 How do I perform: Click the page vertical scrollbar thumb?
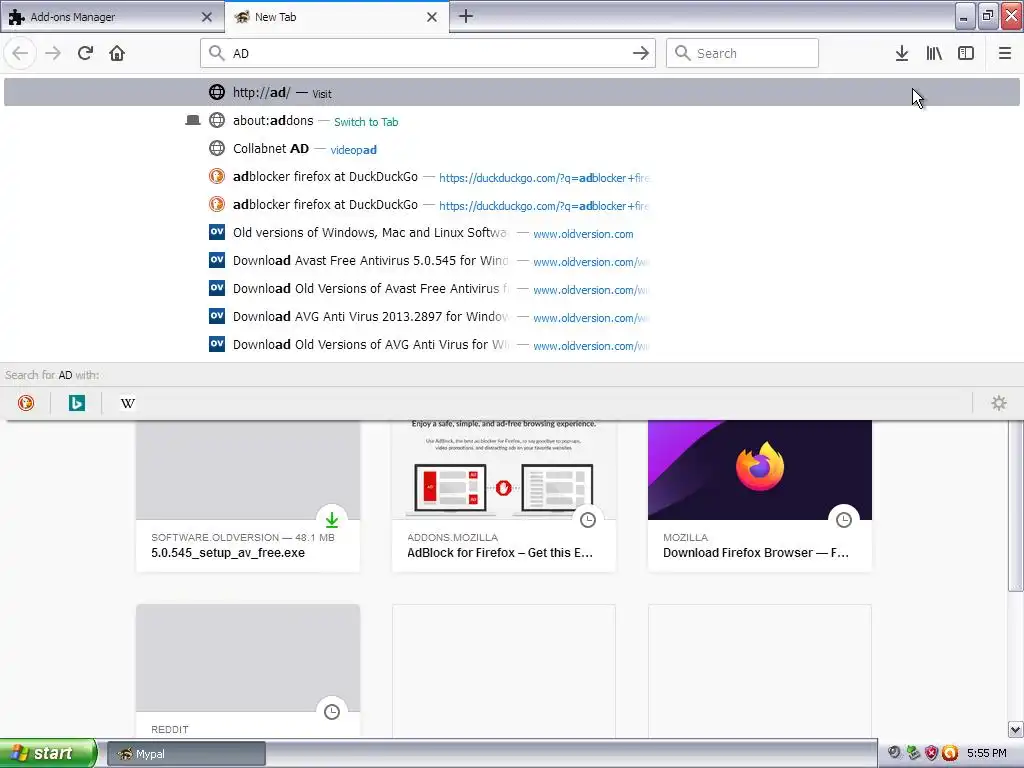(x=1015, y=506)
